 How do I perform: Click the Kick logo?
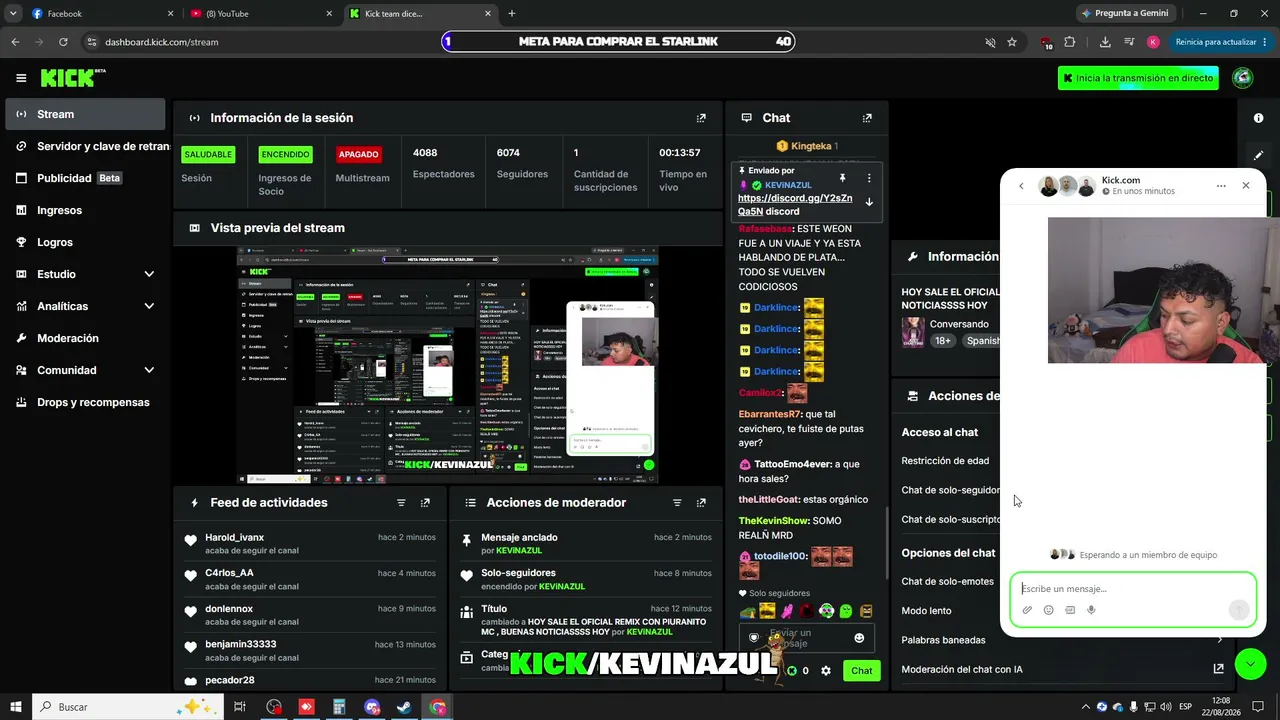(73, 78)
